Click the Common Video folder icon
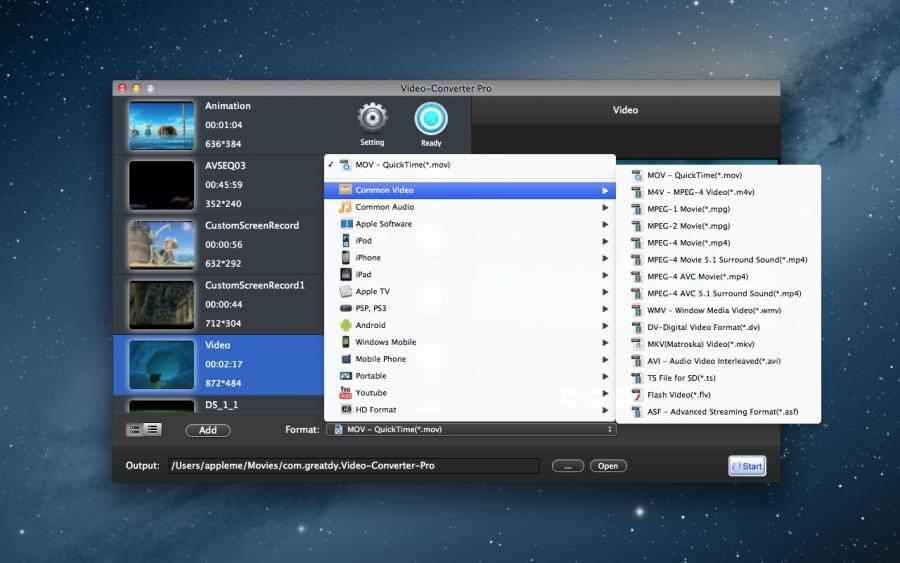This screenshot has width=900, height=563. tap(345, 190)
